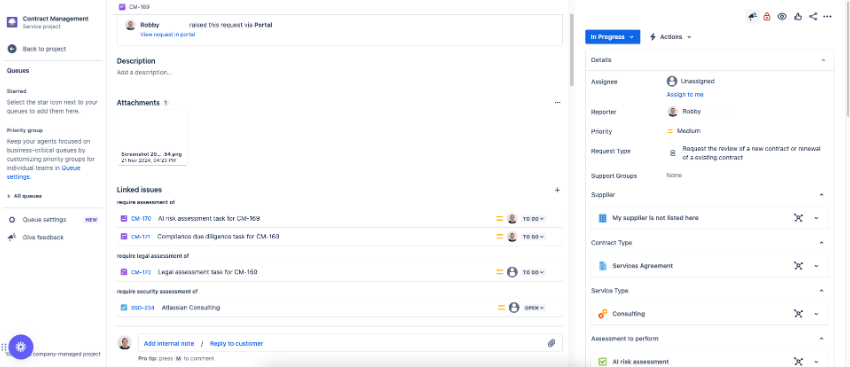Click the paperclip attach icon in comment box
The width and height of the screenshot is (850, 367).
tap(551, 343)
